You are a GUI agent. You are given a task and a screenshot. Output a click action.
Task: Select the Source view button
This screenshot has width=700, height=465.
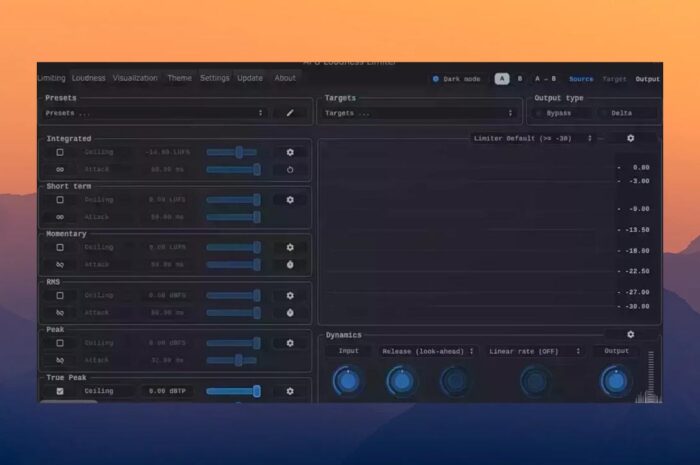pyautogui.click(x=581, y=79)
